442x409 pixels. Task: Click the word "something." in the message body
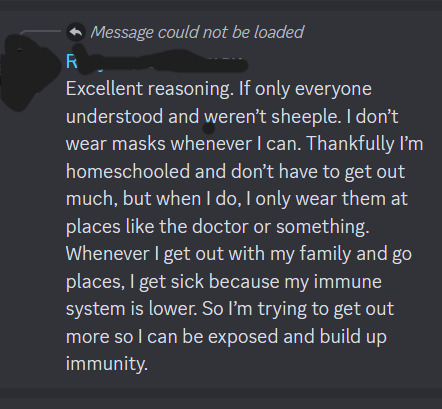pyautogui.click(x=323, y=227)
